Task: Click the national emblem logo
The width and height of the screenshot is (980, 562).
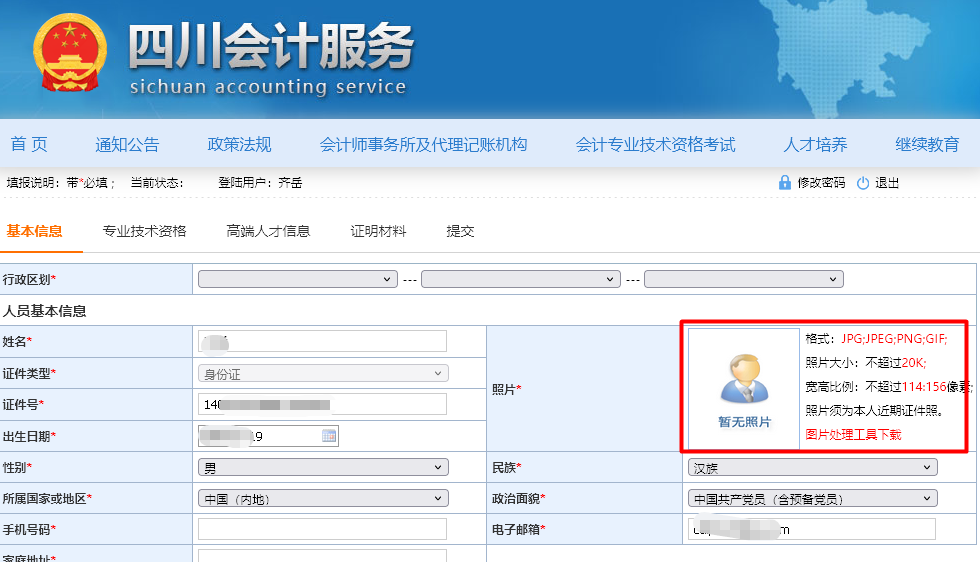Action: pos(69,53)
